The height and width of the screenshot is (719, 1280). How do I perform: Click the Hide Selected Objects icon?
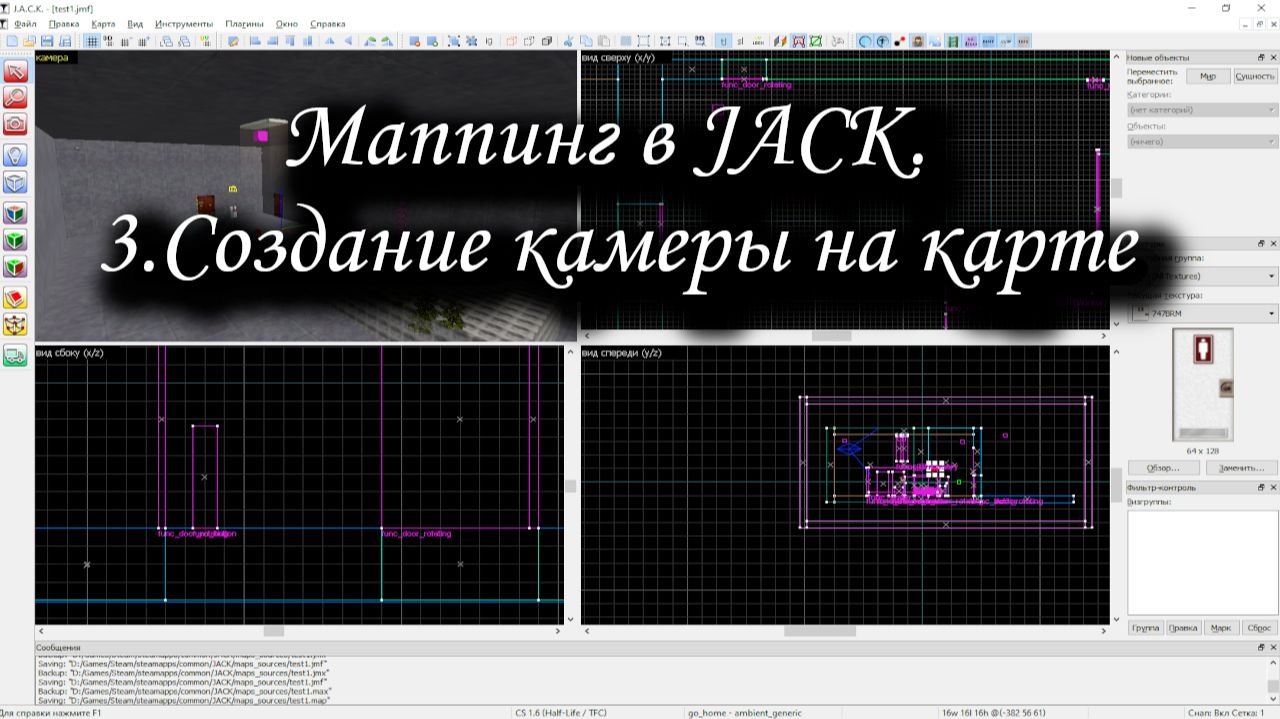coord(510,41)
